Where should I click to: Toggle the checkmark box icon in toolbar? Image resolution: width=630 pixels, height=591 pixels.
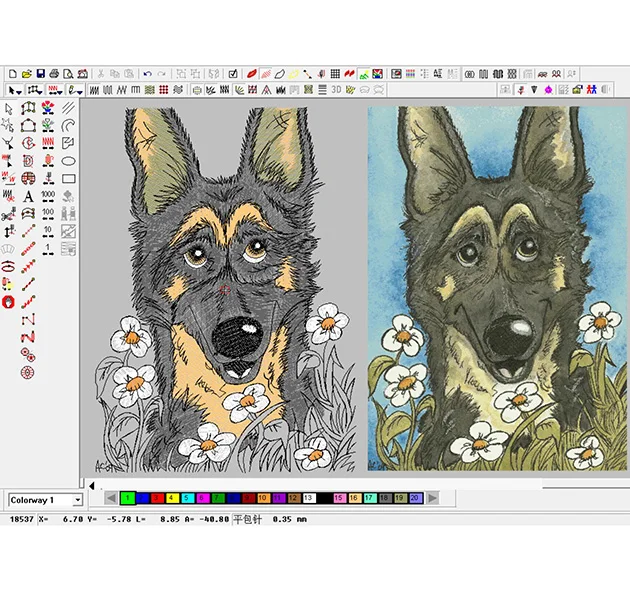click(x=232, y=74)
